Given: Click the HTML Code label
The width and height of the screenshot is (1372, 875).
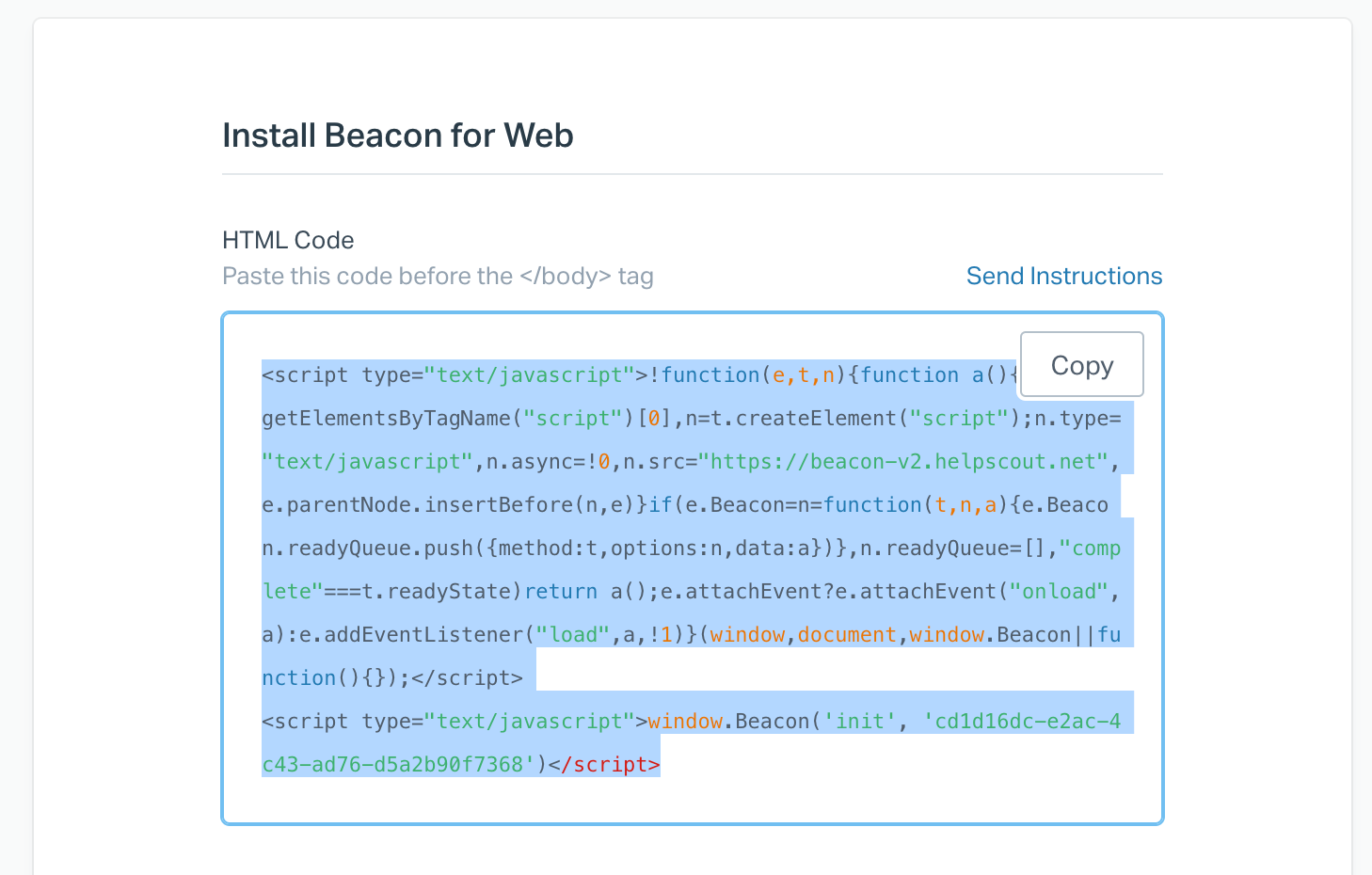Looking at the screenshot, I should (x=288, y=240).
